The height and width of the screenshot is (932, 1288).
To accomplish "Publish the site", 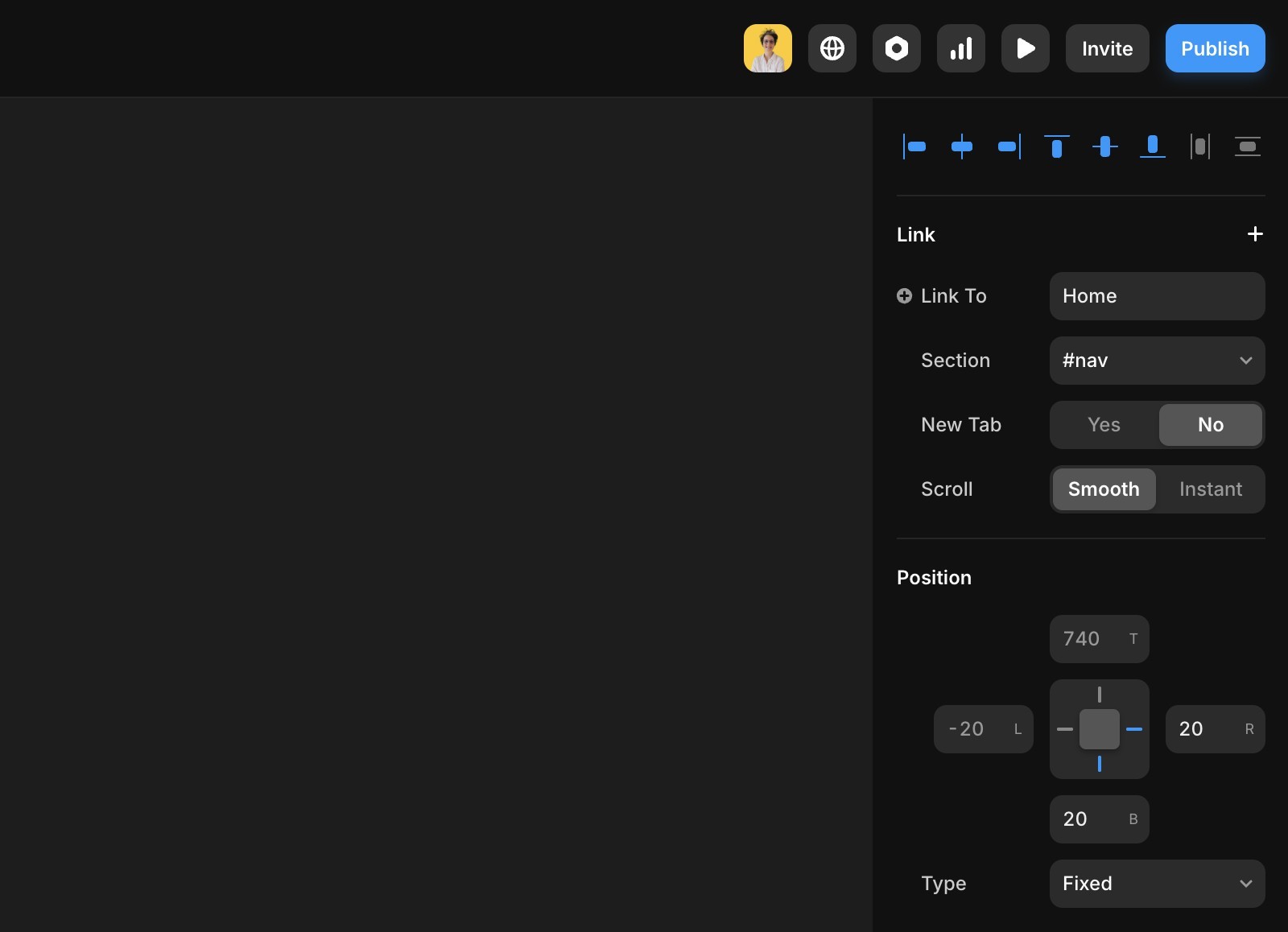I will click(x=1215, y=48).
